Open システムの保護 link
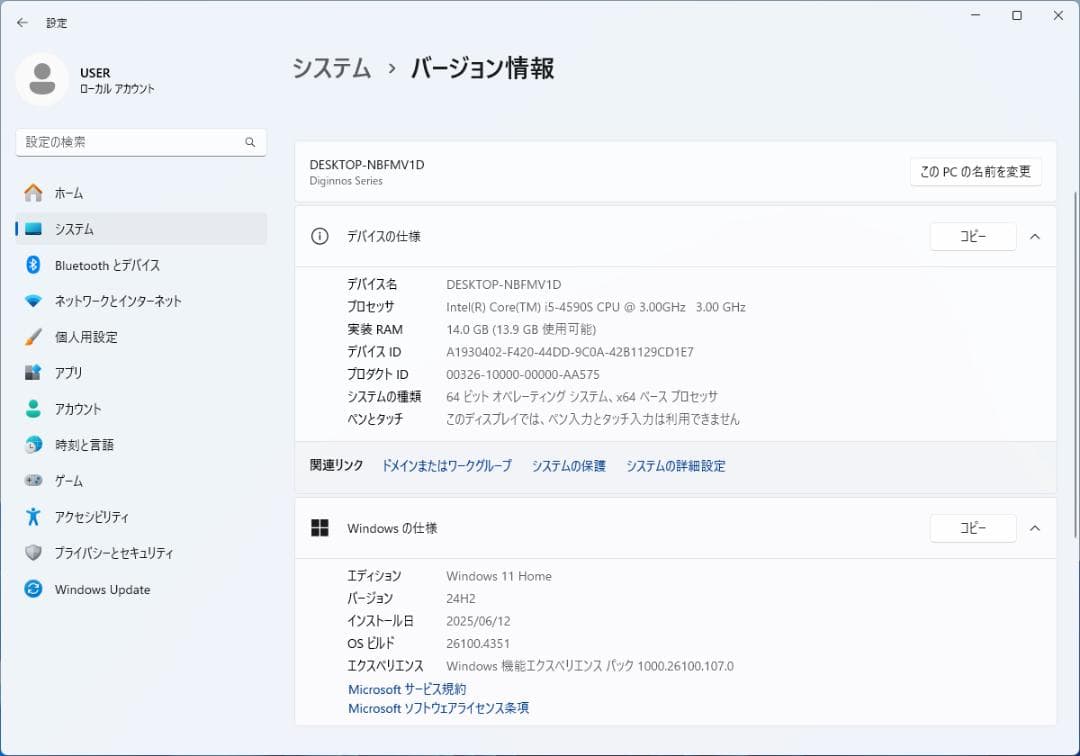Viewport: 1080px width, 756px height. (568, 466)
